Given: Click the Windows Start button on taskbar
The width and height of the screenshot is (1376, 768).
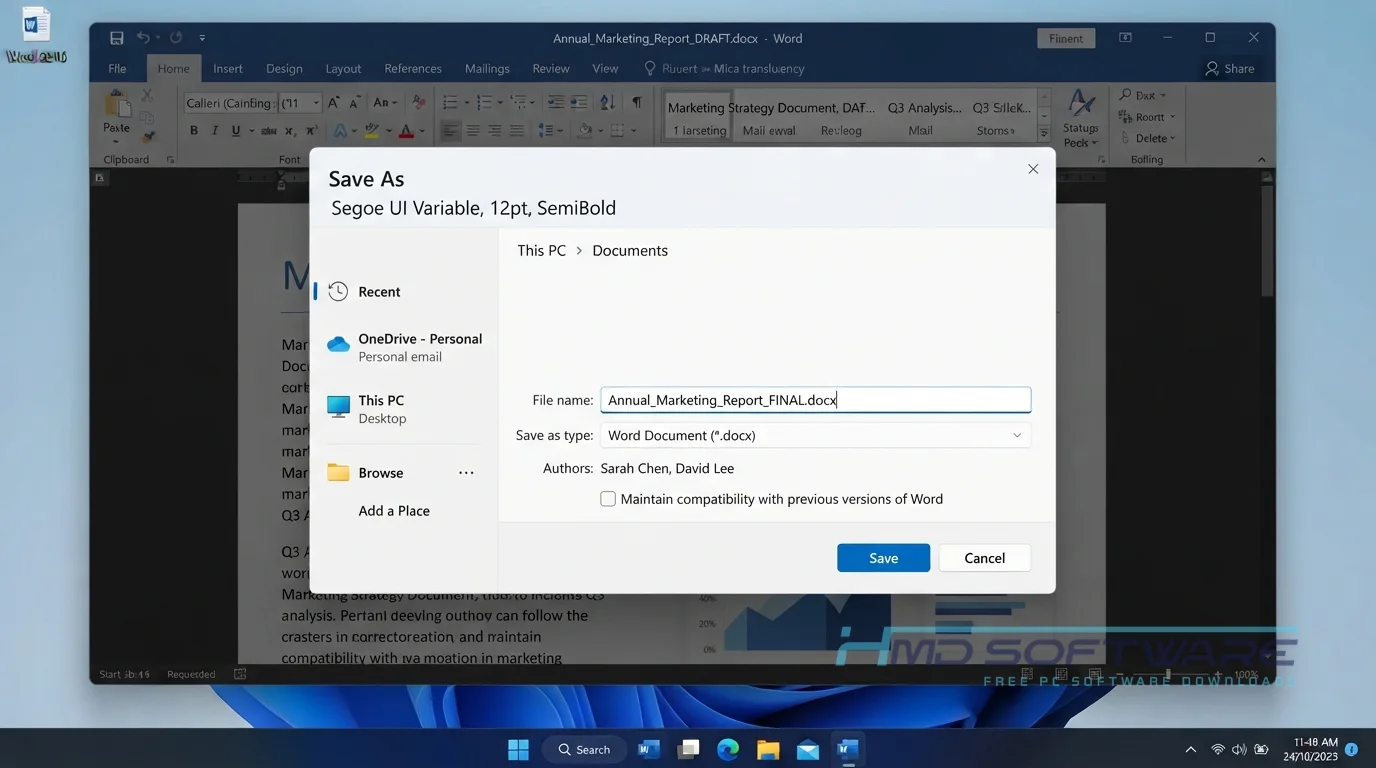Looking at the screenshot, I should tap(518, 749).
